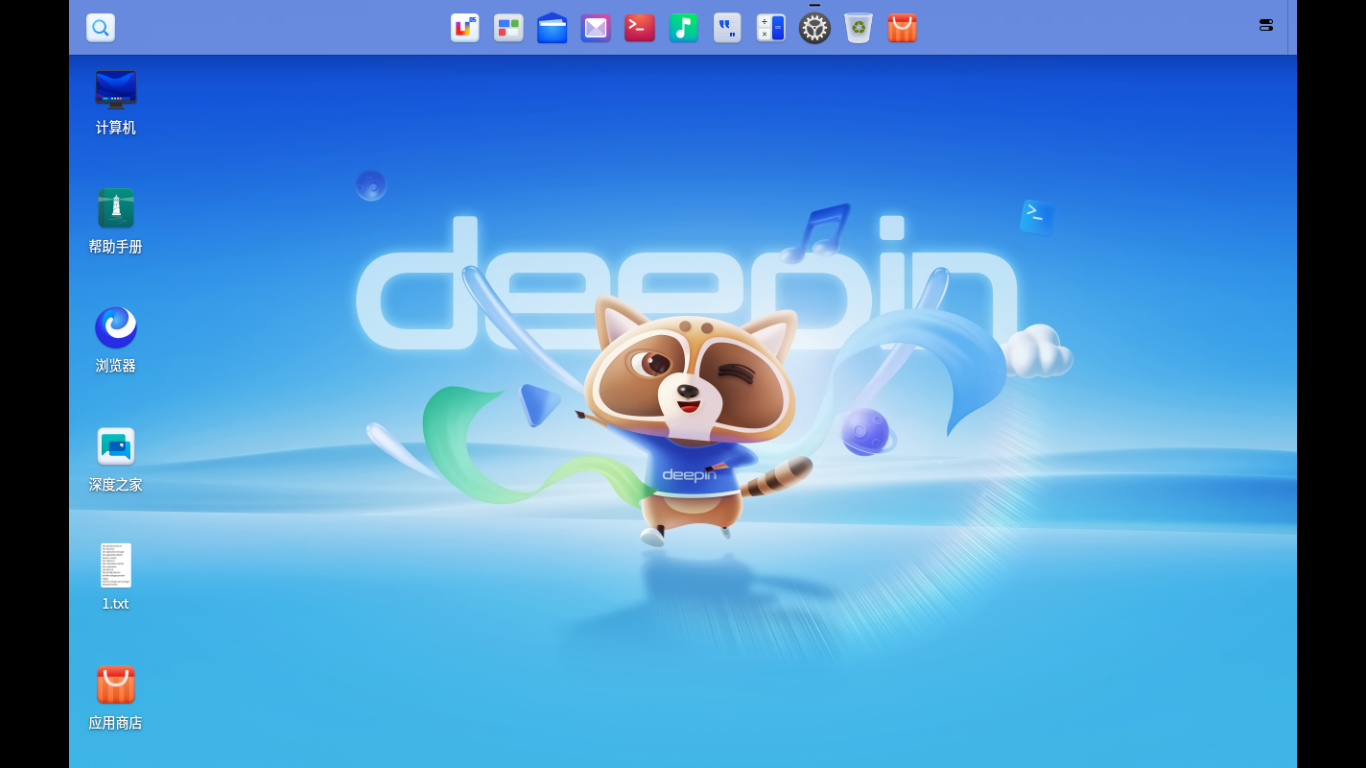Open the quotation-mark text editor in dock

[x=727, y=27]
